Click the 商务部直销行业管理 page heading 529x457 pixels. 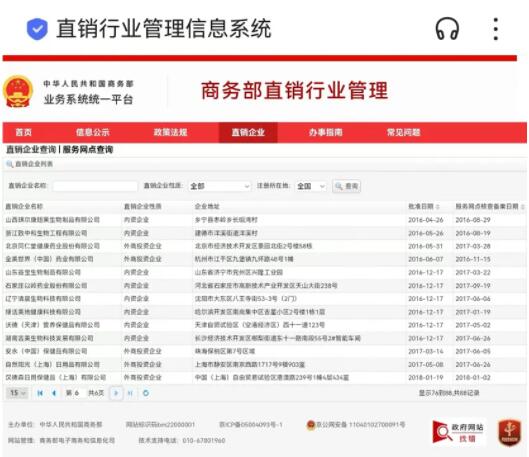[x=295, y=90]
